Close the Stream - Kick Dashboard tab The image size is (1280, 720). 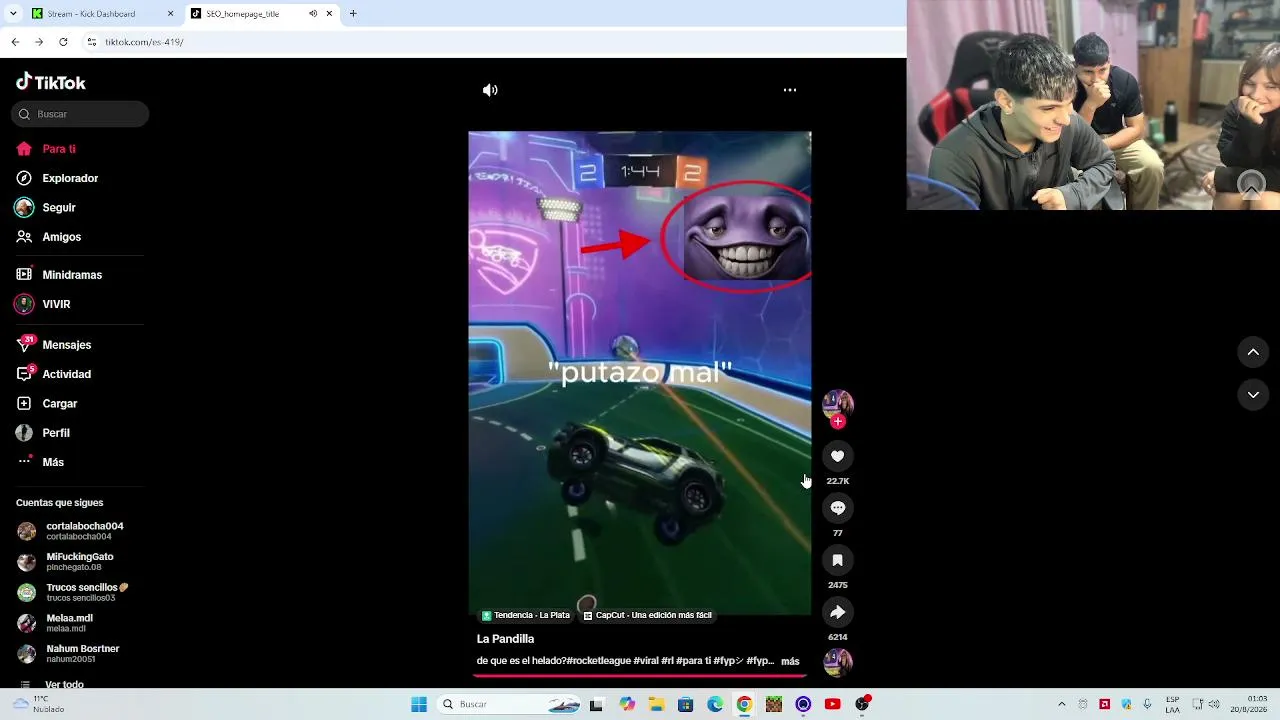pyautogui.click(x=170, y=14)
